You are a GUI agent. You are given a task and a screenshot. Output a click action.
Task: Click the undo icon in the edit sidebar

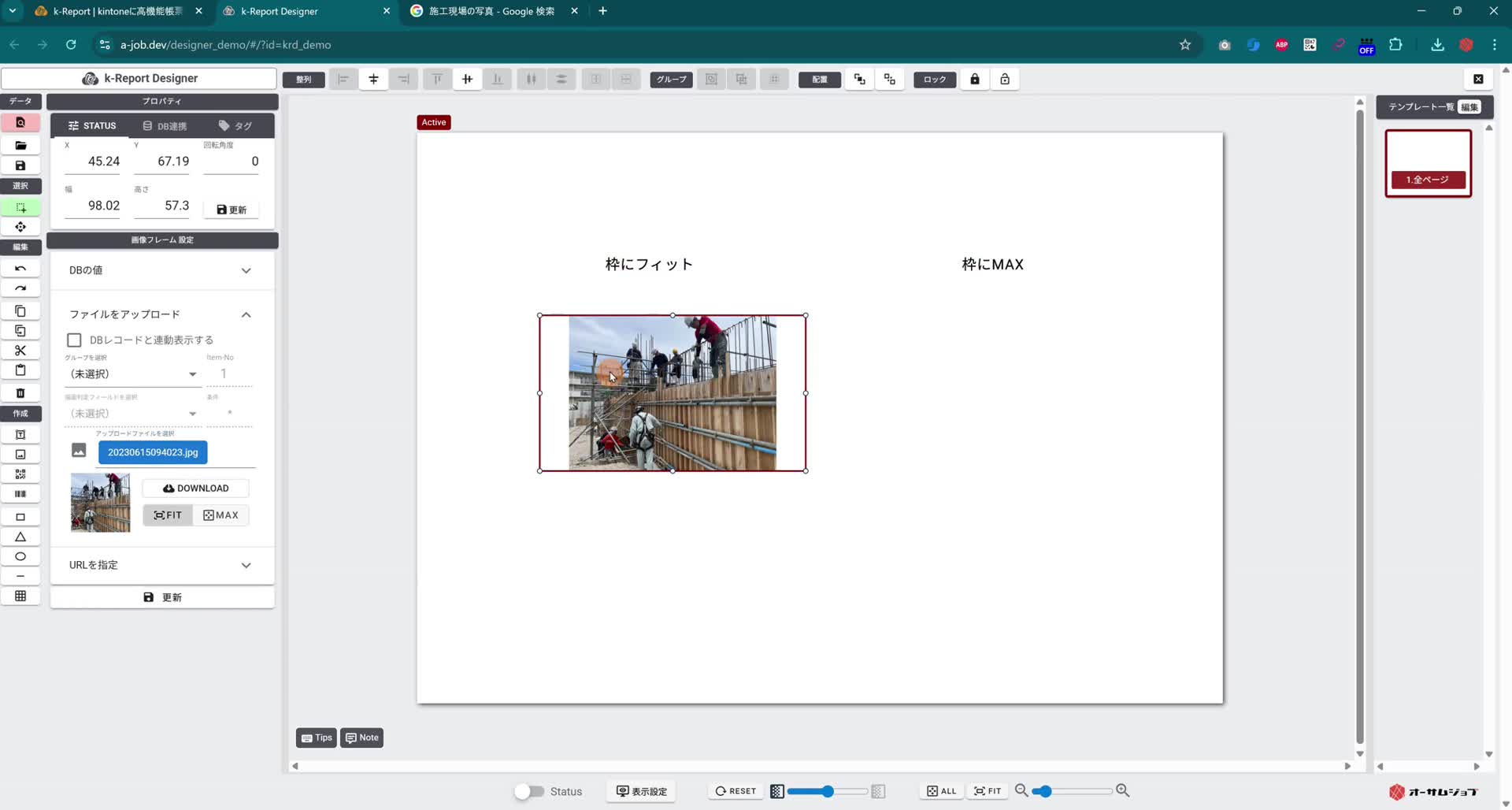[20, 268]
